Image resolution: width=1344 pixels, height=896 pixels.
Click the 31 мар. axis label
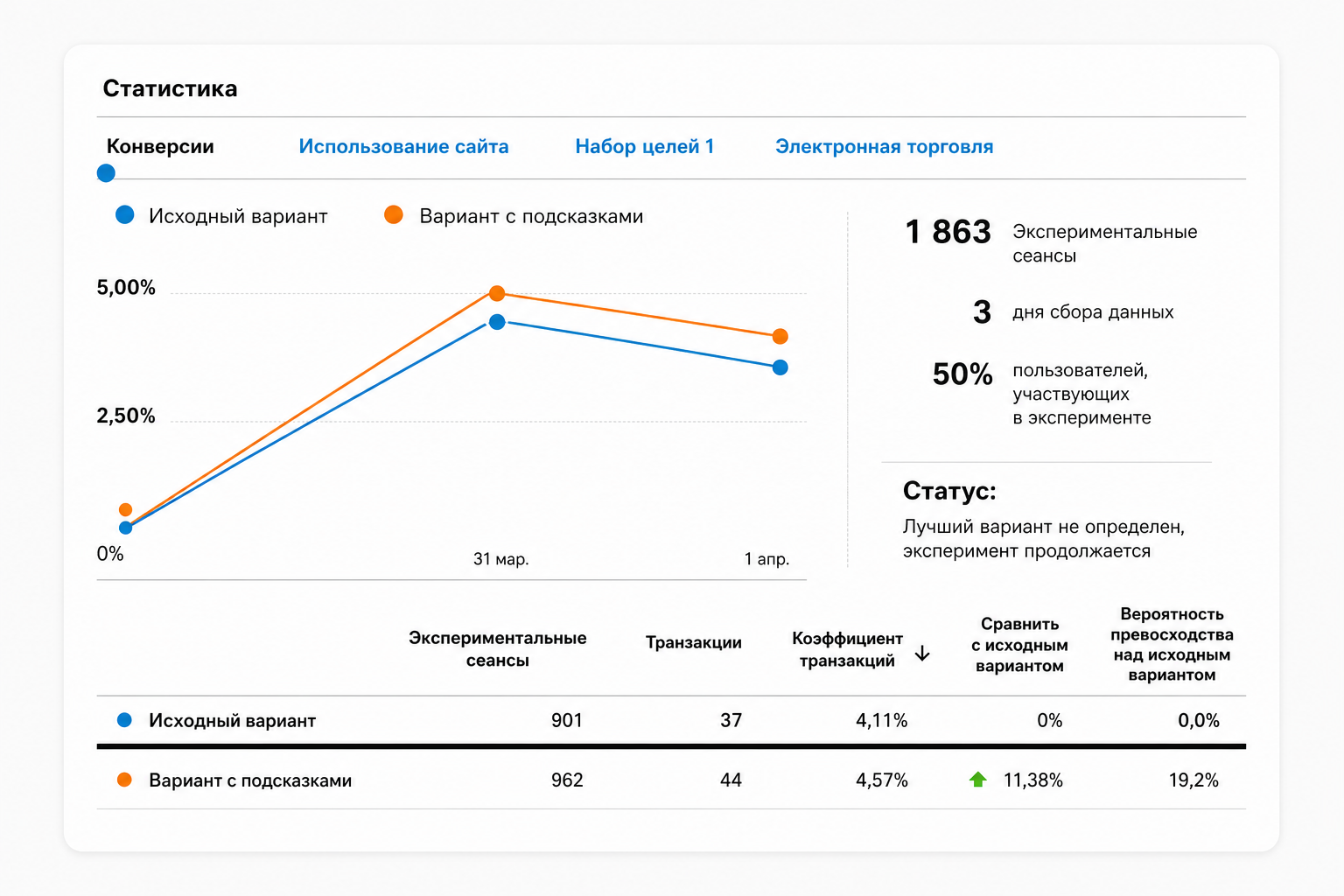click(501, 559)
